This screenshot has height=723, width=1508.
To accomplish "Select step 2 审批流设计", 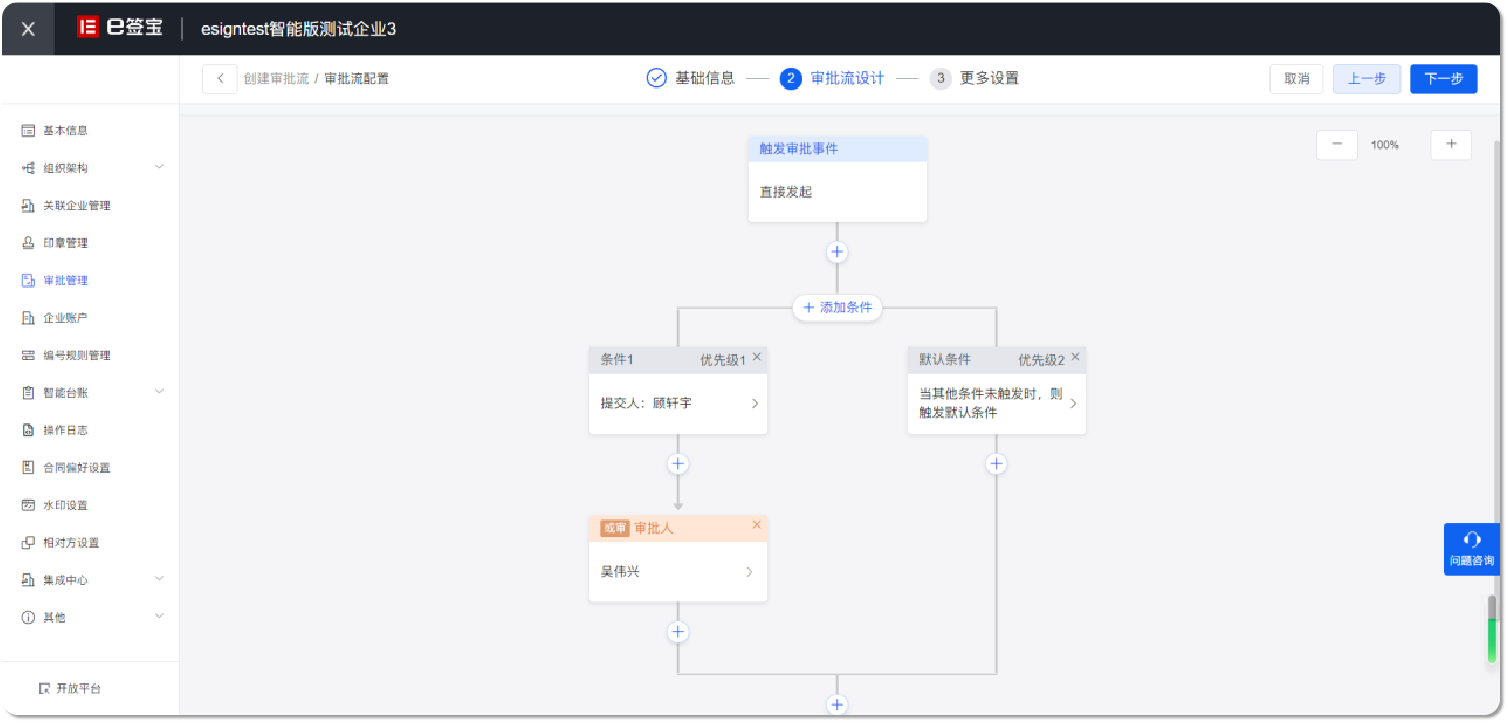I will coord(832,78).
